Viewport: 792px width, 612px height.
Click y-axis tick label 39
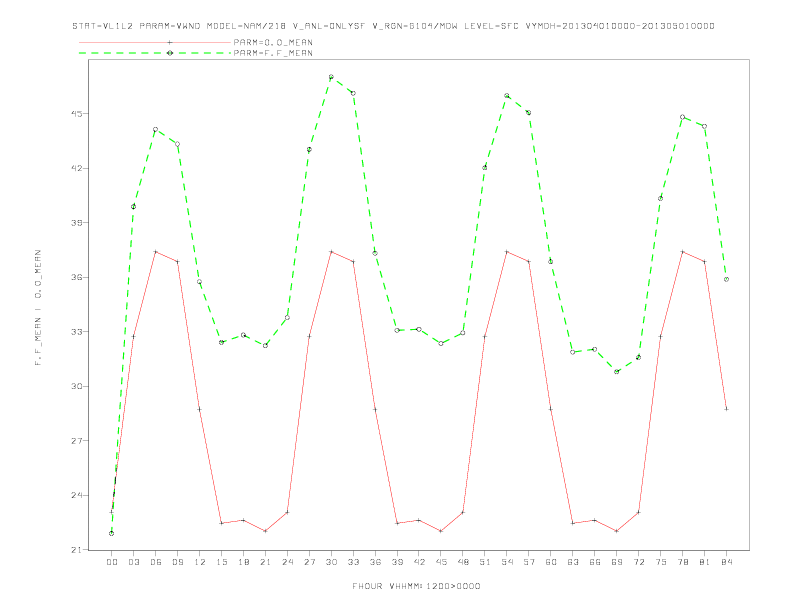click(76, 223)
